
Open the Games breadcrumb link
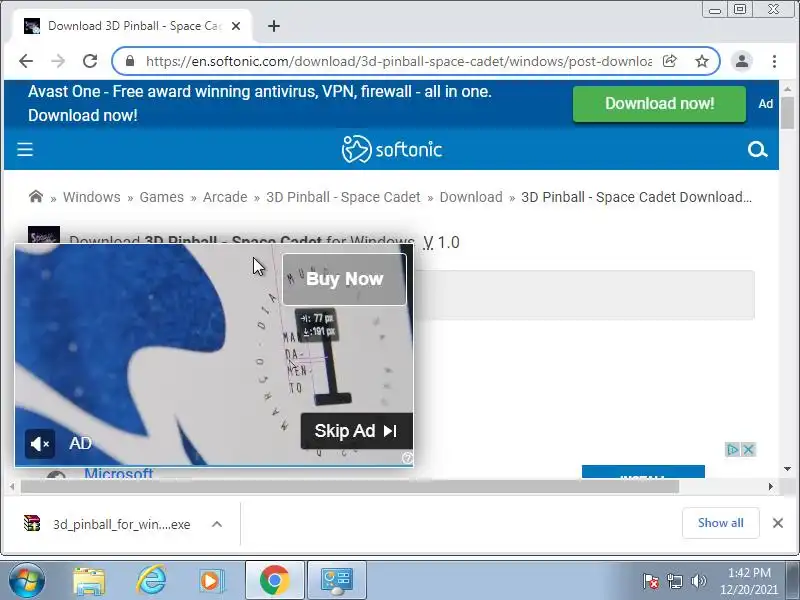coord(162,197)
